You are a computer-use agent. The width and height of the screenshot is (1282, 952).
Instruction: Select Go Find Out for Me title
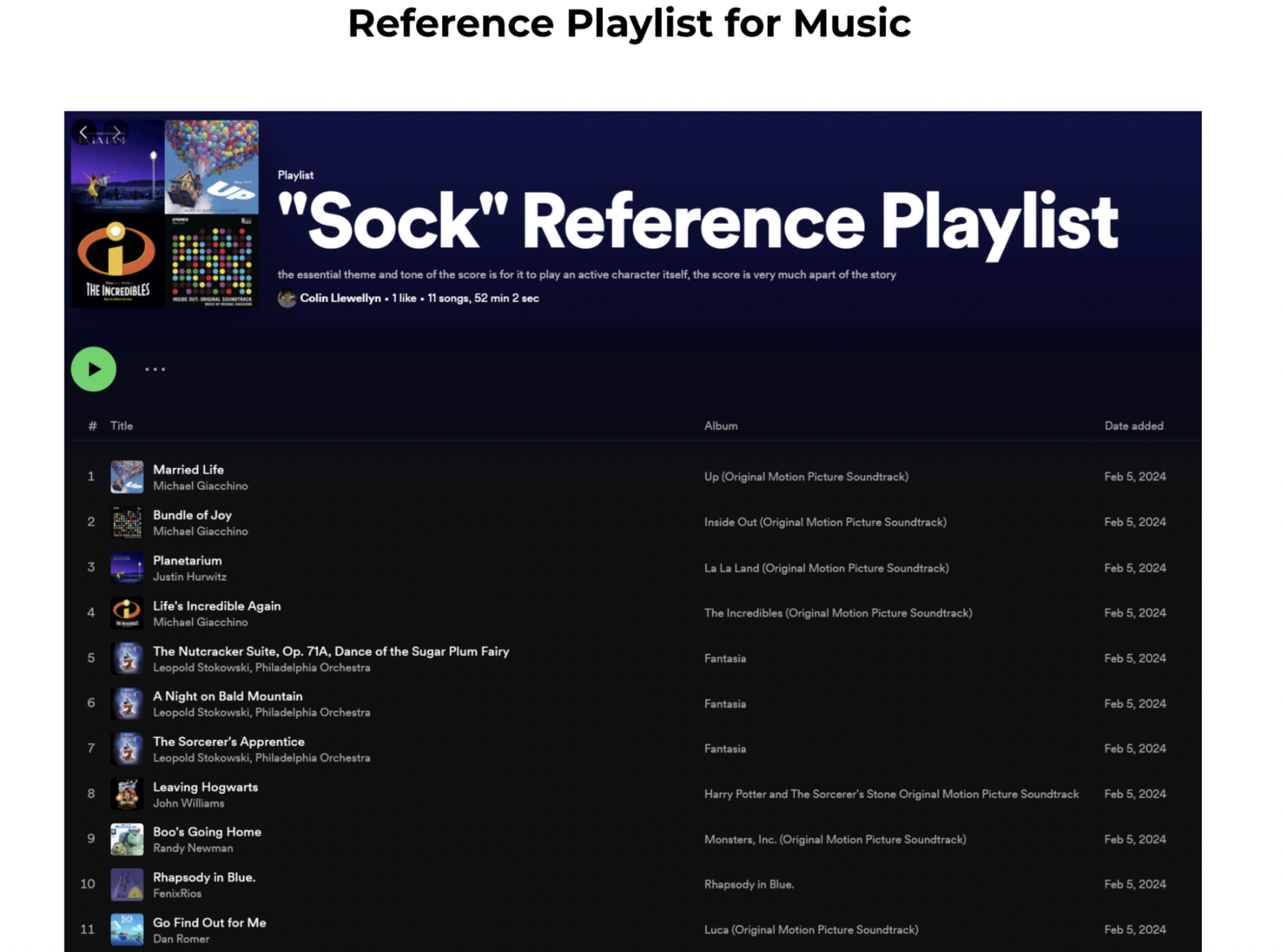pos(209,923)
